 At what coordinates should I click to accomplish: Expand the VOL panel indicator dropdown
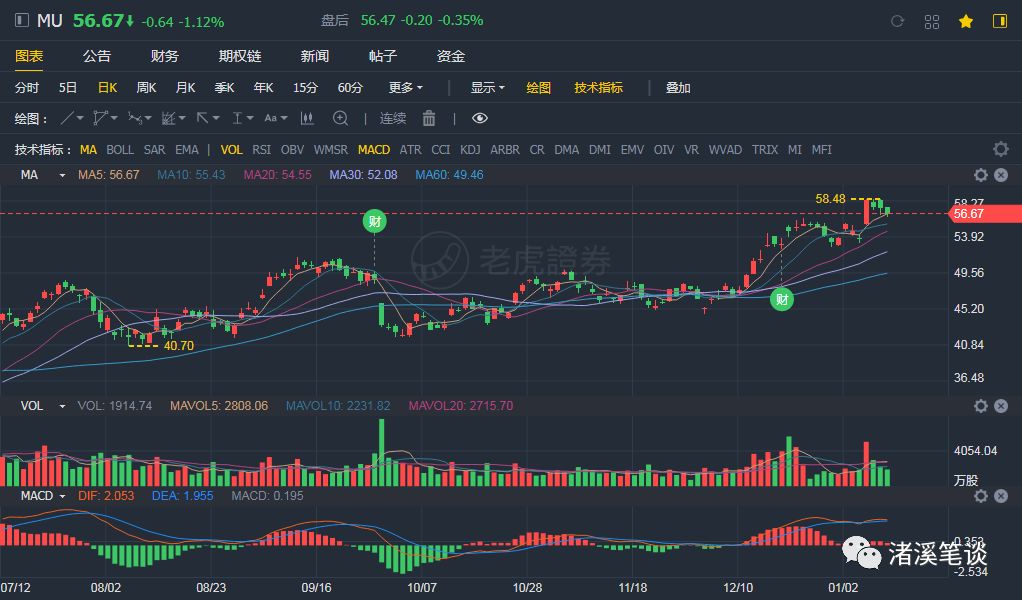pyautogui.click(x=62, y=406)
